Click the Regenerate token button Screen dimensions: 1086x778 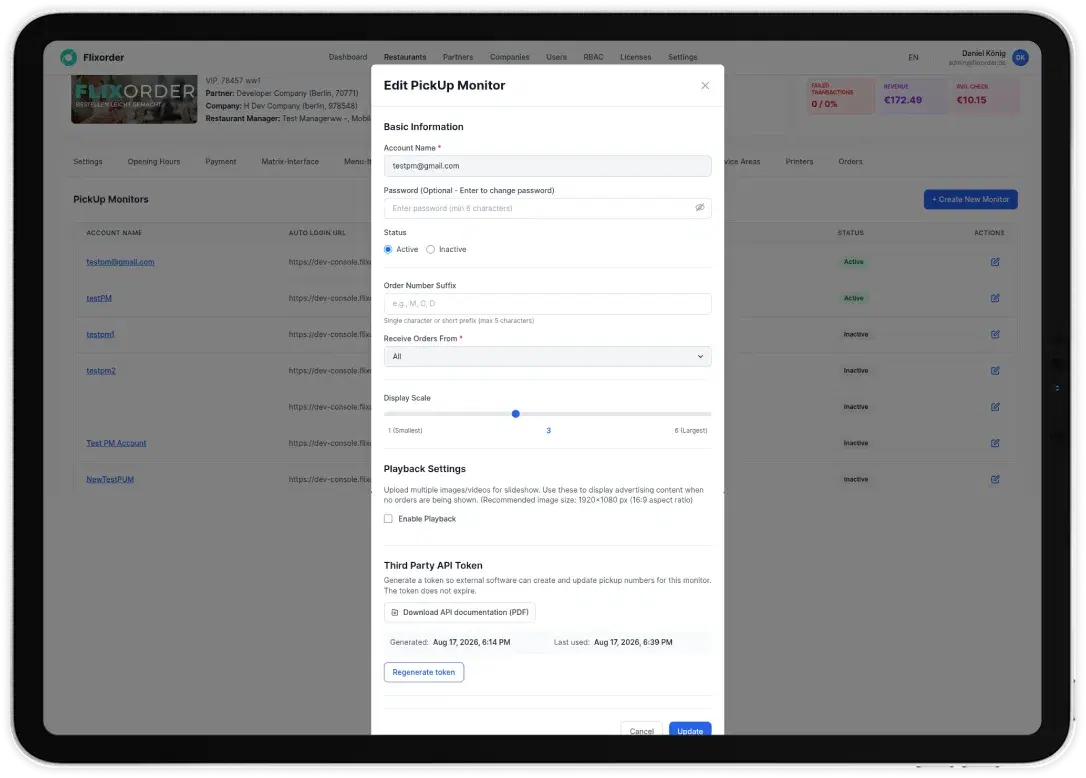click(424, 672)
